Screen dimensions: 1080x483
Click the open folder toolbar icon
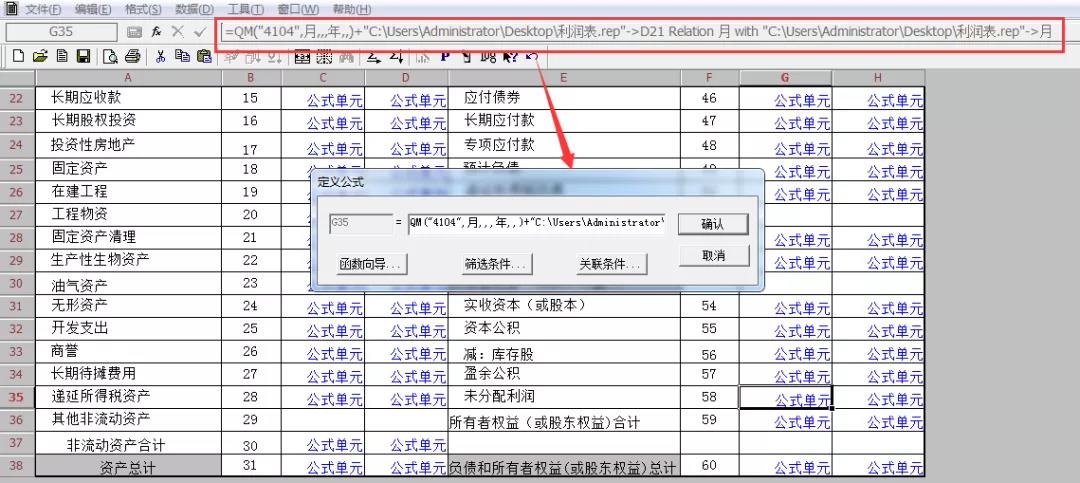tap(40, 56)
